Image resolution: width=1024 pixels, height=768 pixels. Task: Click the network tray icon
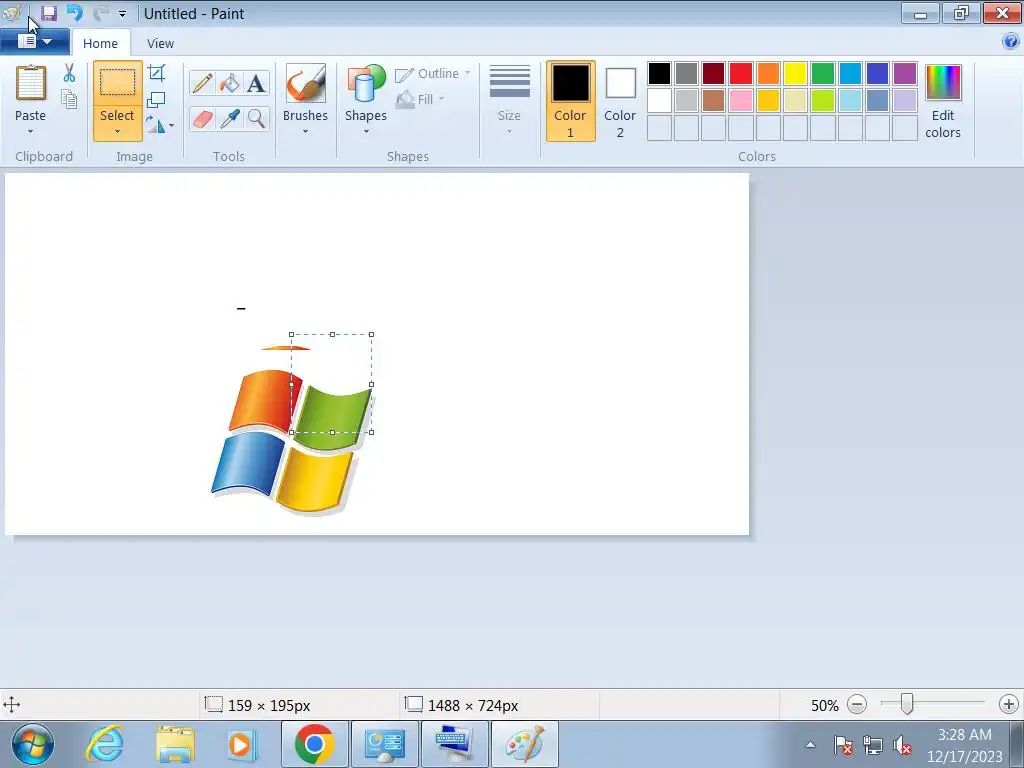872,744
